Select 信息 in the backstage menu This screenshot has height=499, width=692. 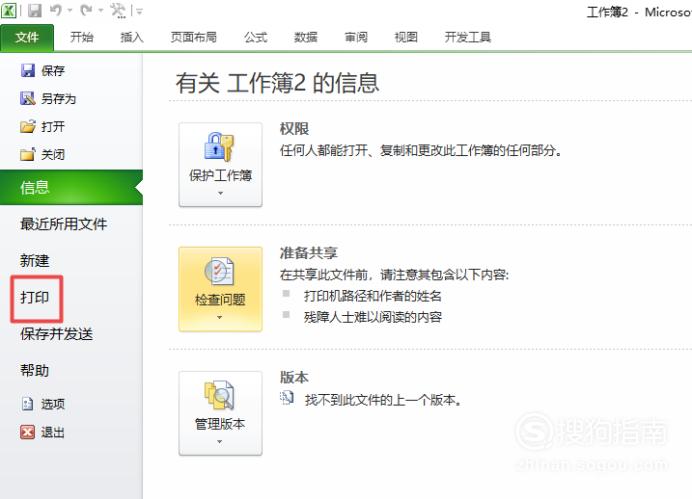point(71,187)
